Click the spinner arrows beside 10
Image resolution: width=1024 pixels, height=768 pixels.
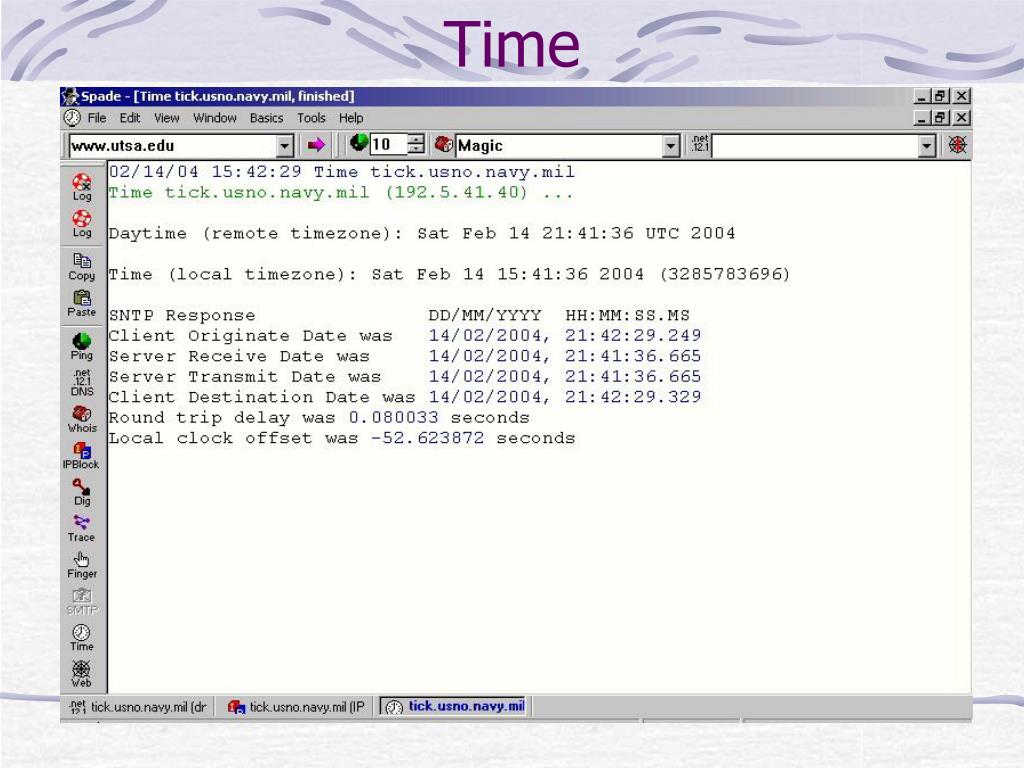415,144
